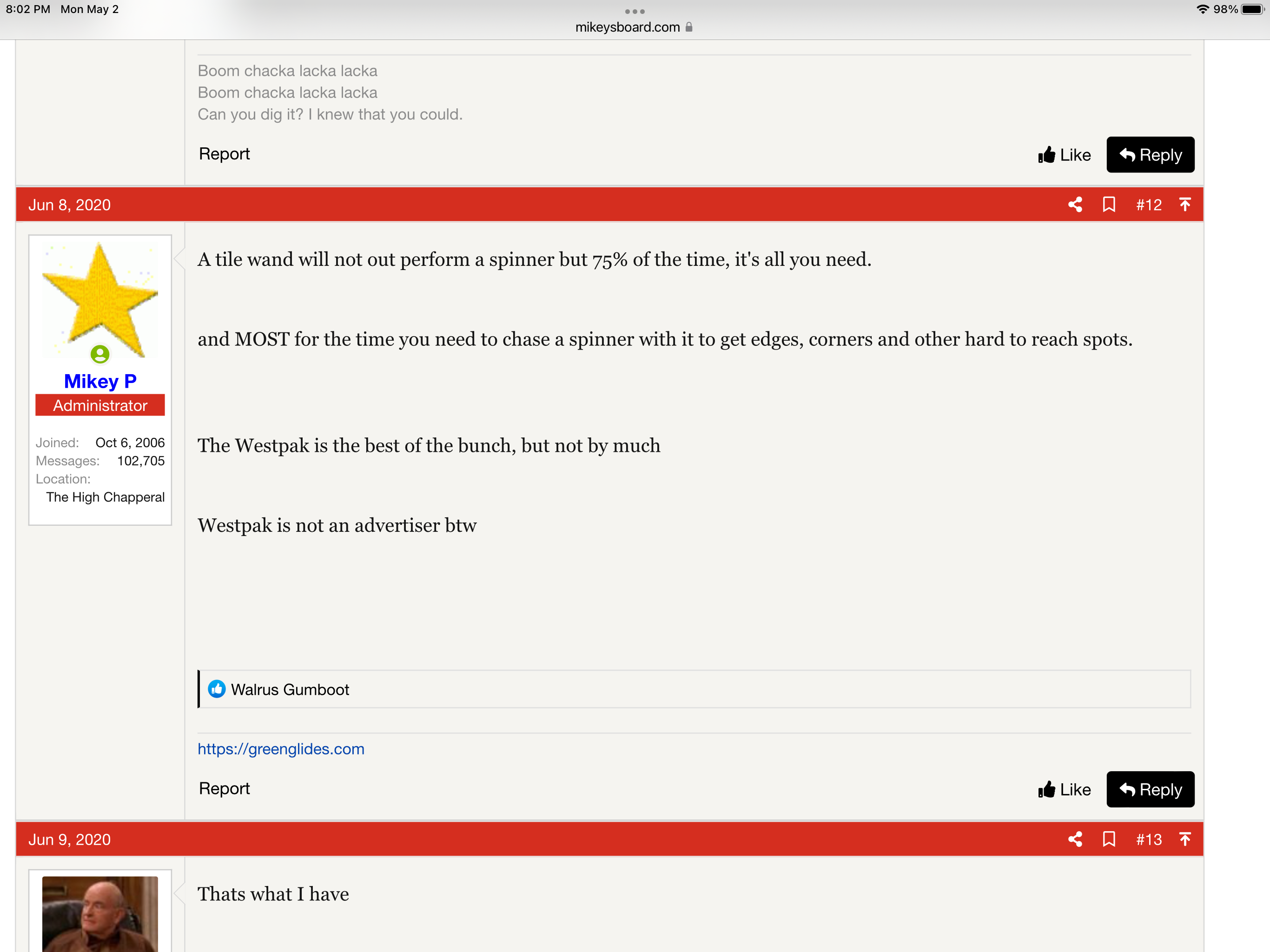Screen dimensions: 1270x952
Task: Bookmark post #13
Action: click(x=1109, y=840)
